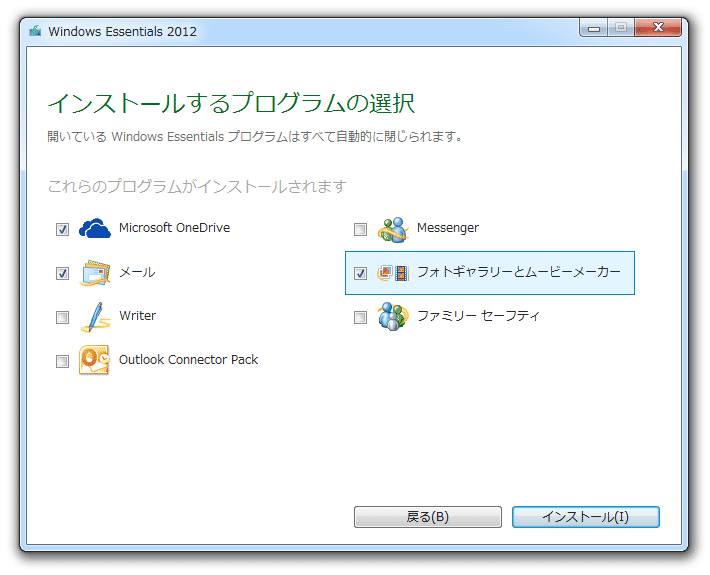The width and height of the screenshot is (710, 575).
Task: Check the Messenger checkbox
Action: tap(360, 230)
